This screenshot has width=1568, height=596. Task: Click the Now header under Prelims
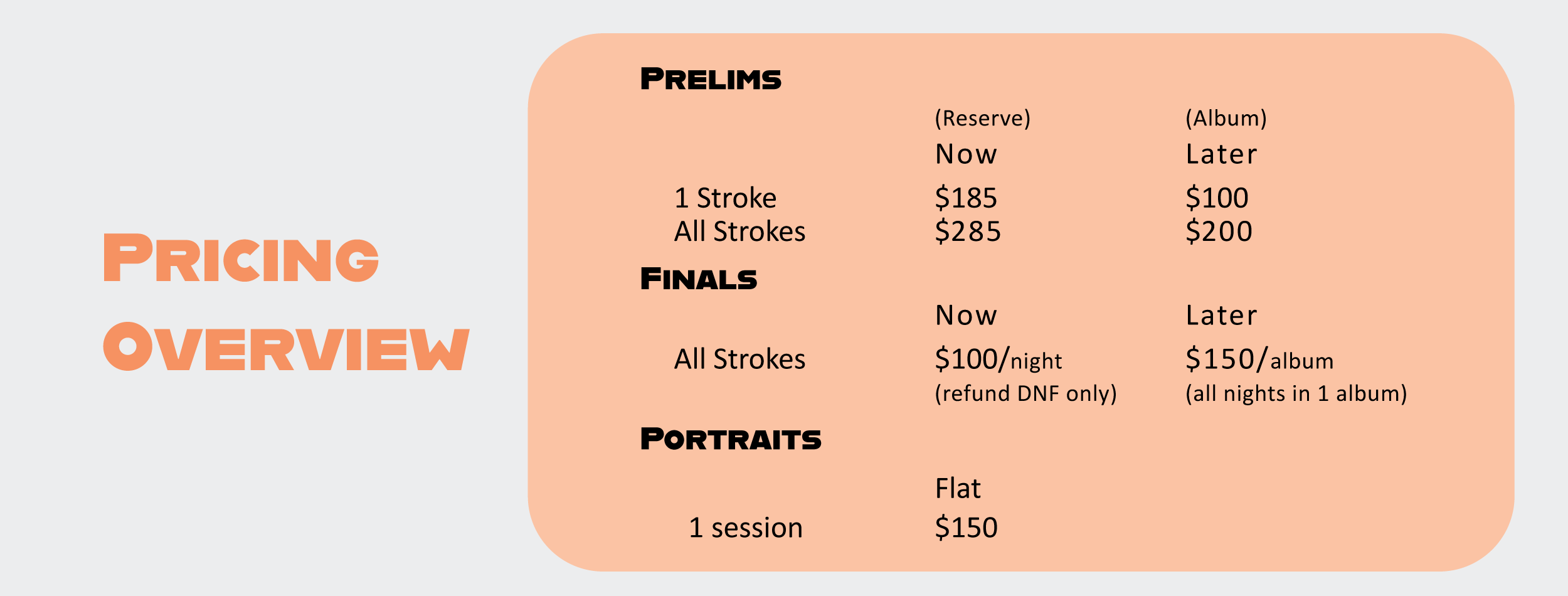(966, 154)
